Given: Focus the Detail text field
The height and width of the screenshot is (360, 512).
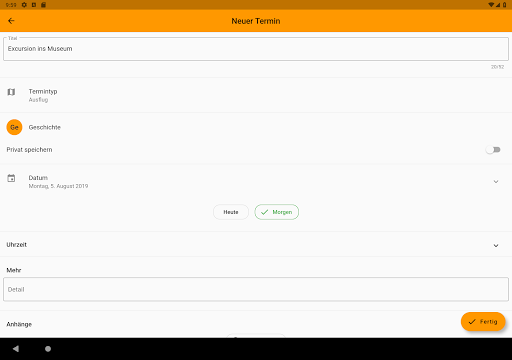Looking at the screenshot, I should click(x=256, y=289).
